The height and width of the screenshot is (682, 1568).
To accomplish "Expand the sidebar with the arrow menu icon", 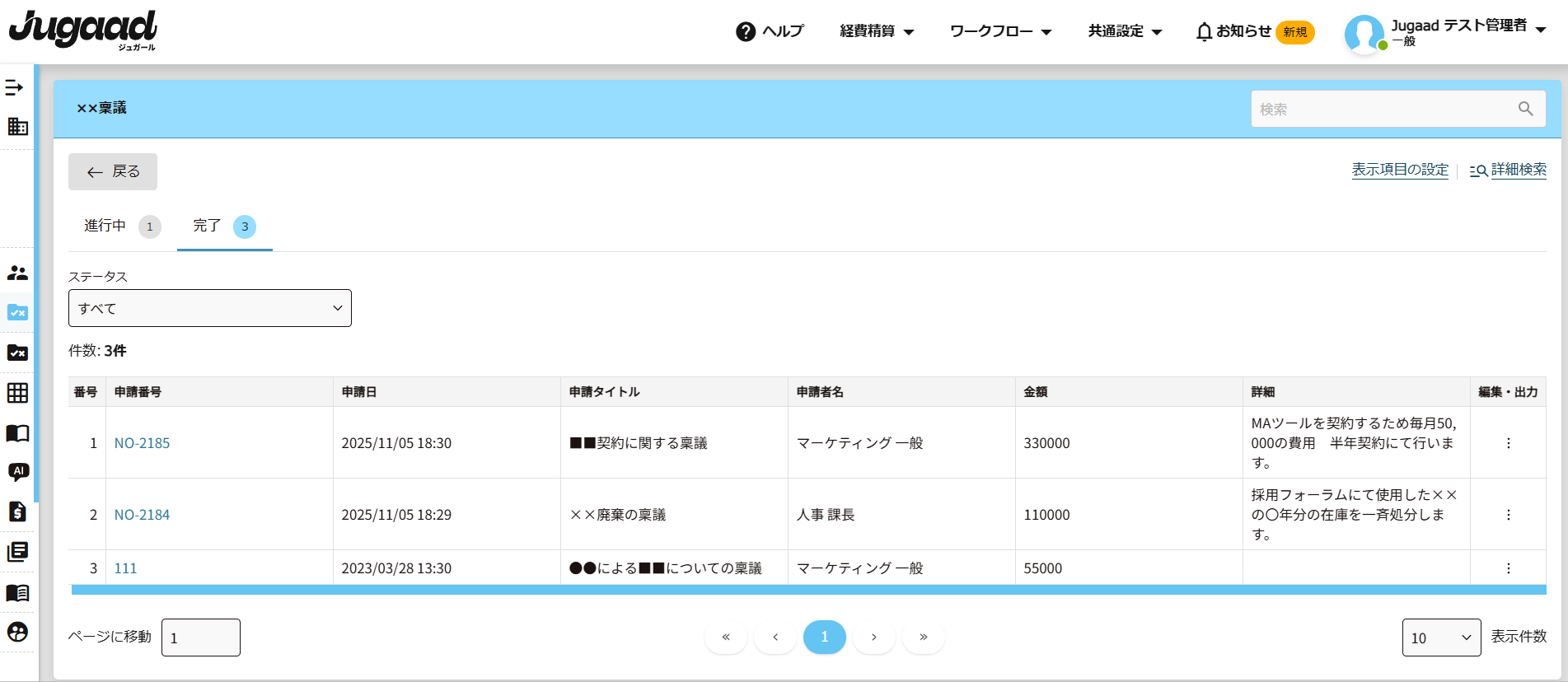I will point(14,87).
